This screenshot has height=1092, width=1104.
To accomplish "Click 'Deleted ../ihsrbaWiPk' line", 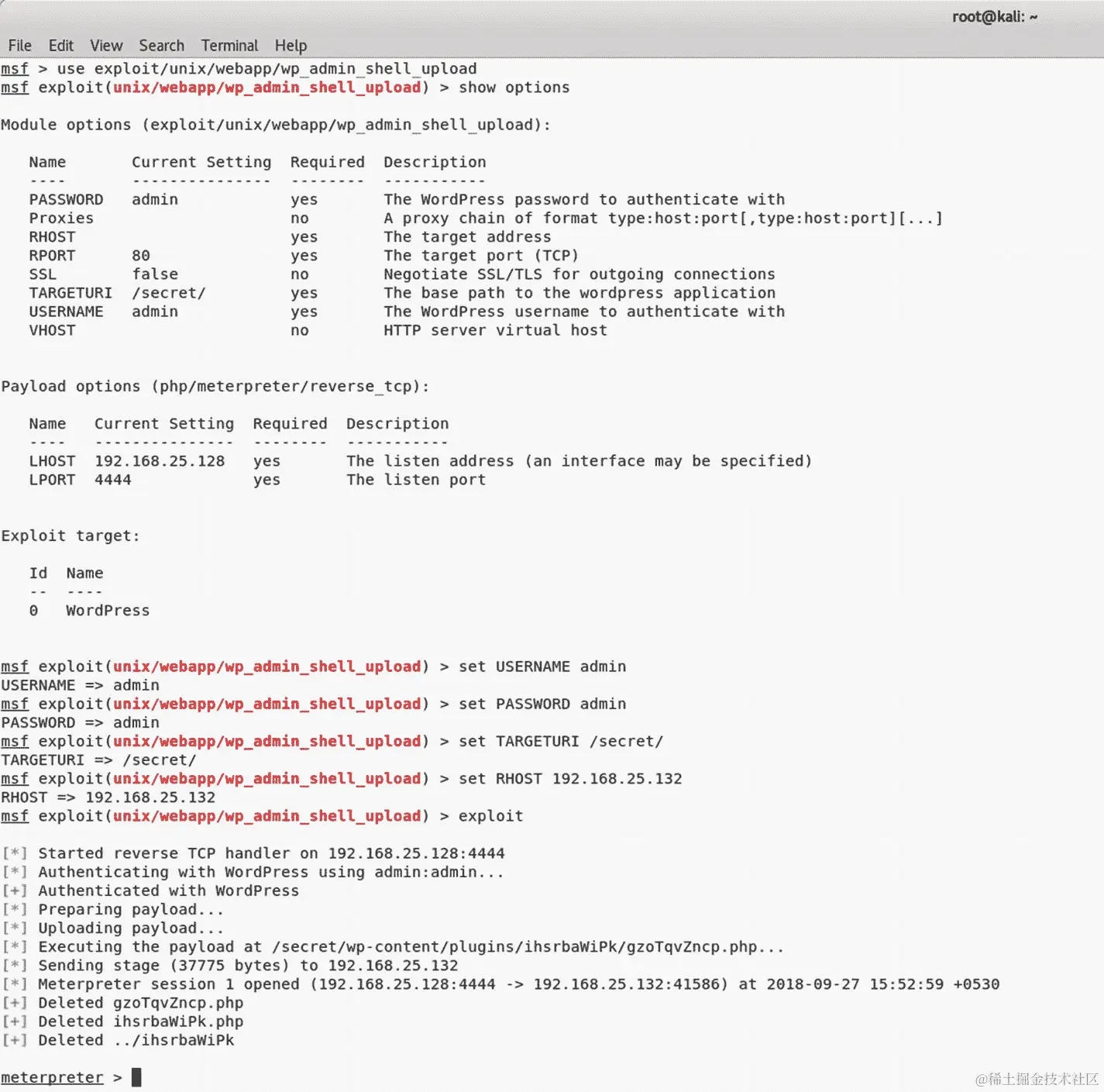I will pos(118,1040).
